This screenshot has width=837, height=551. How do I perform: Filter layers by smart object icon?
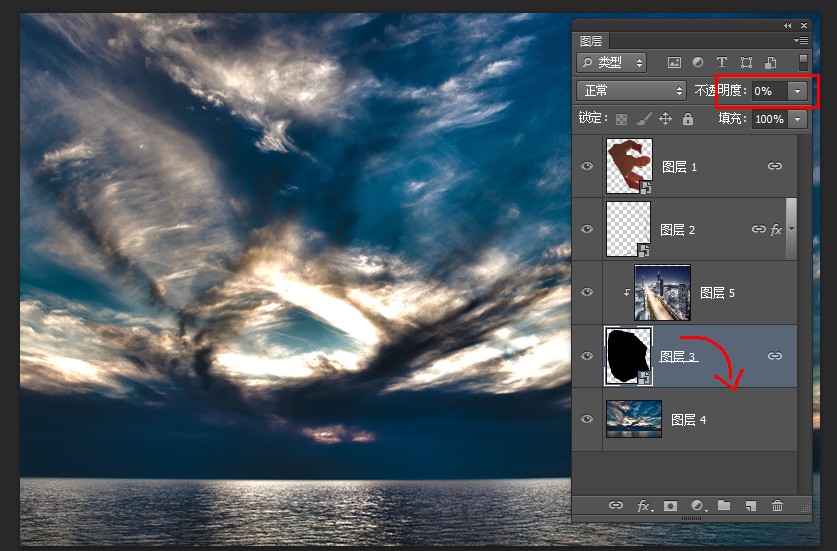pyautogui.click(x=770, y=62)
